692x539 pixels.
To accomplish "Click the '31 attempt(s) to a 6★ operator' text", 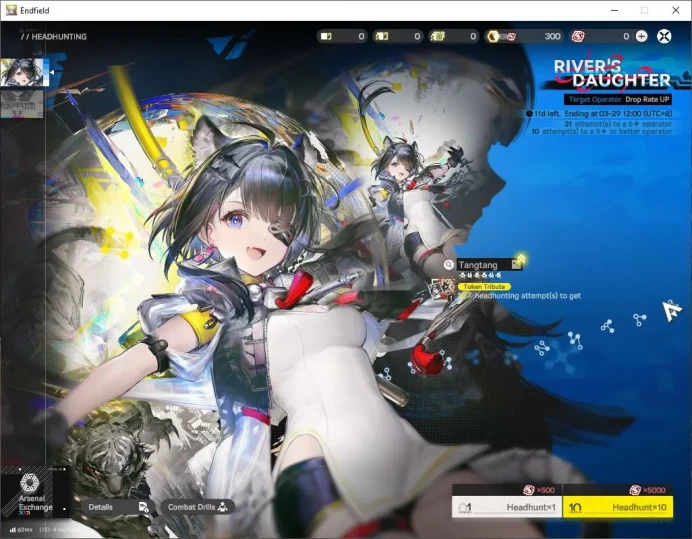I will coord(618,124).
